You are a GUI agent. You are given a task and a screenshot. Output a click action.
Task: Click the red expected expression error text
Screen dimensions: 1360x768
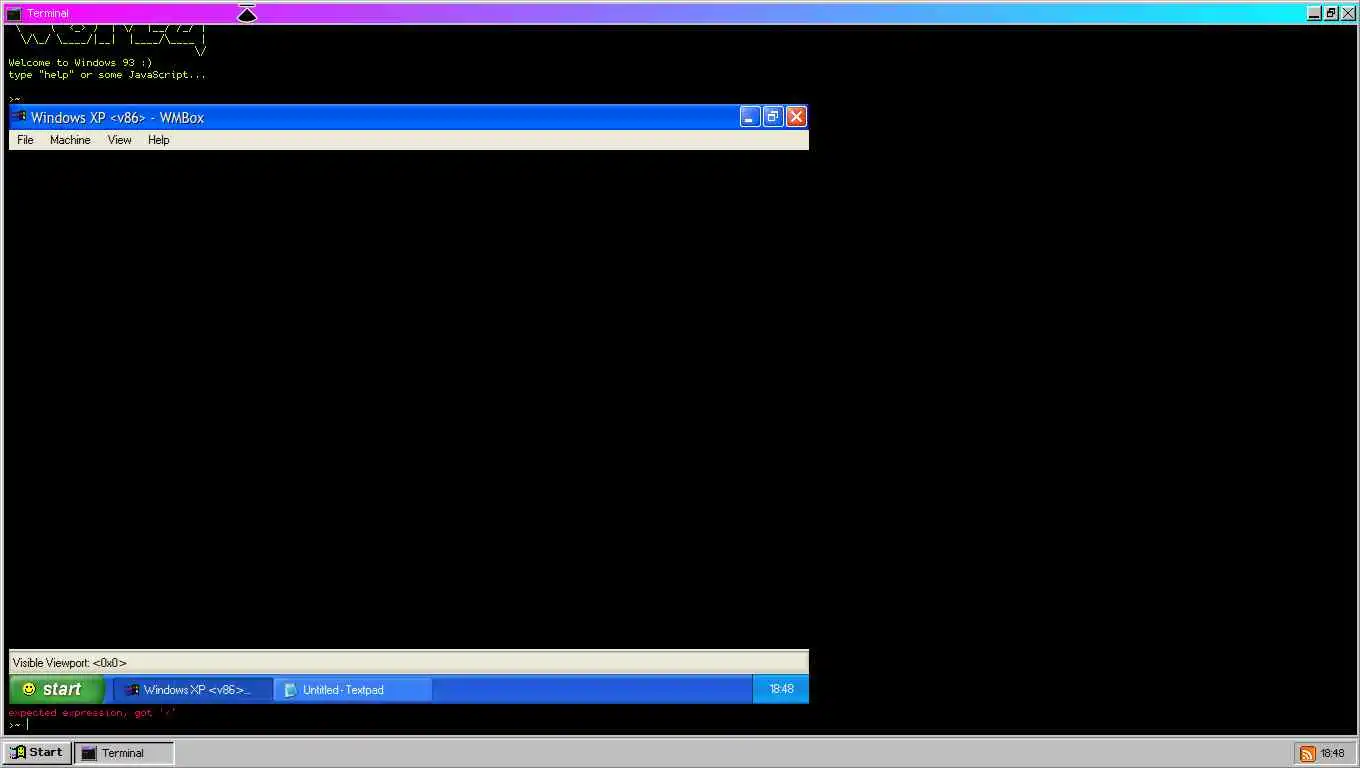tap(92, 713)
